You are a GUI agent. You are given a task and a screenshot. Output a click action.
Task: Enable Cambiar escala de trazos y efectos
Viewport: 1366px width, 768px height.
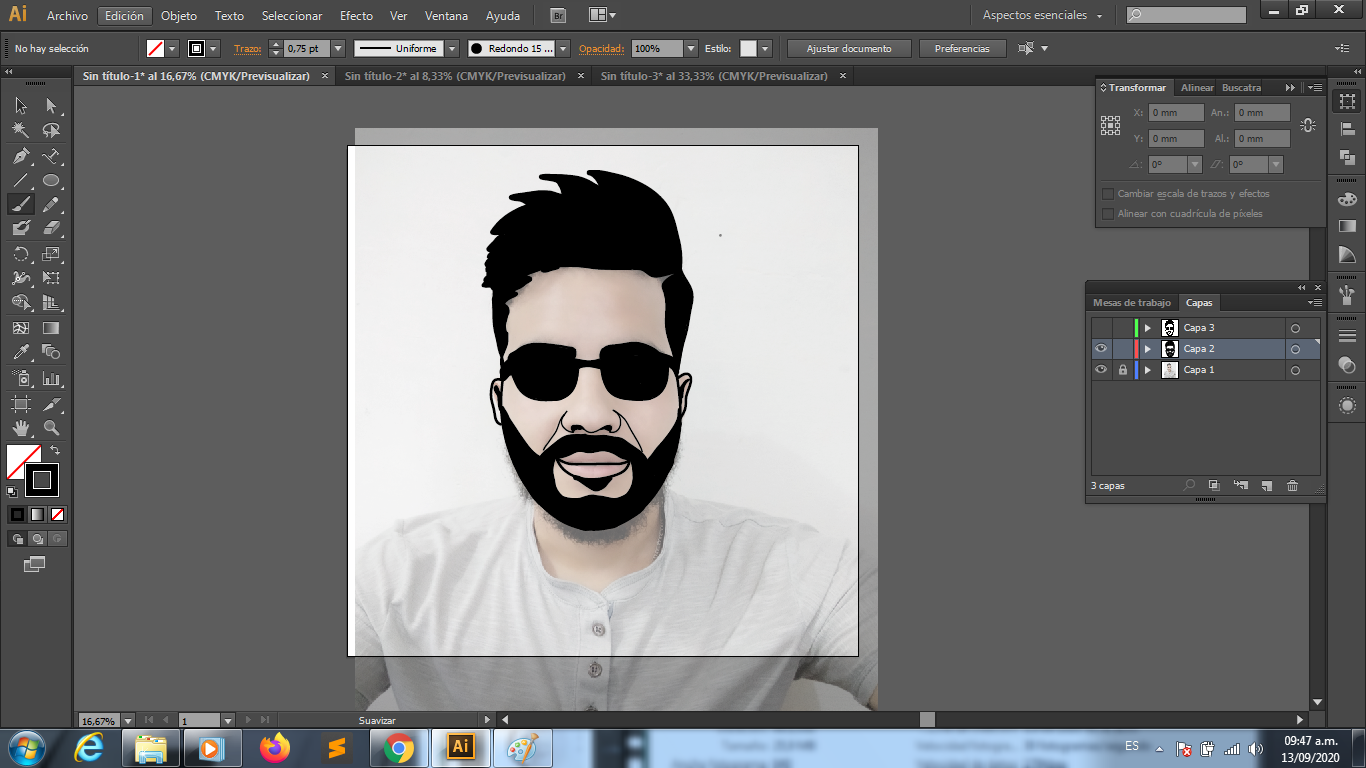click(1108, 194)
